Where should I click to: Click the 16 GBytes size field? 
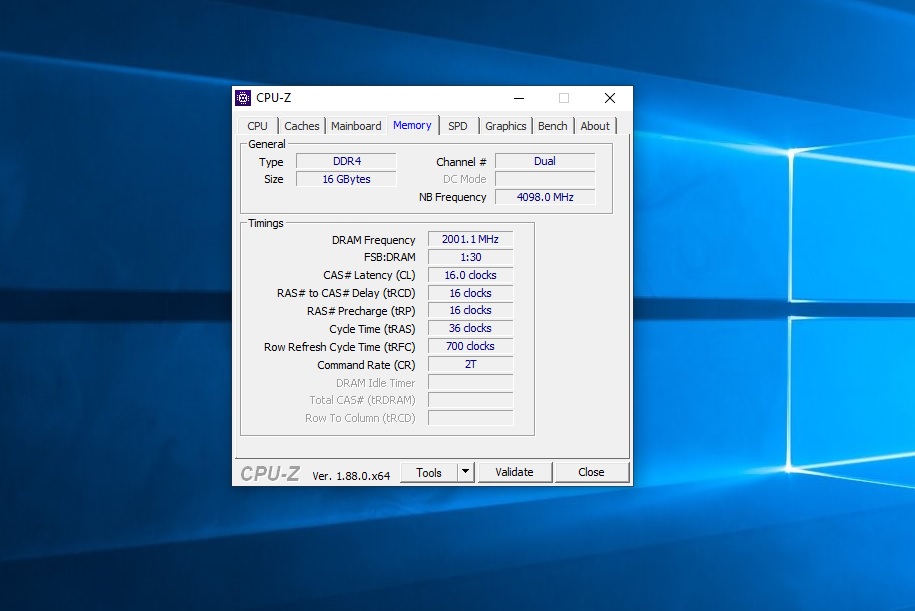coord(347,179)
